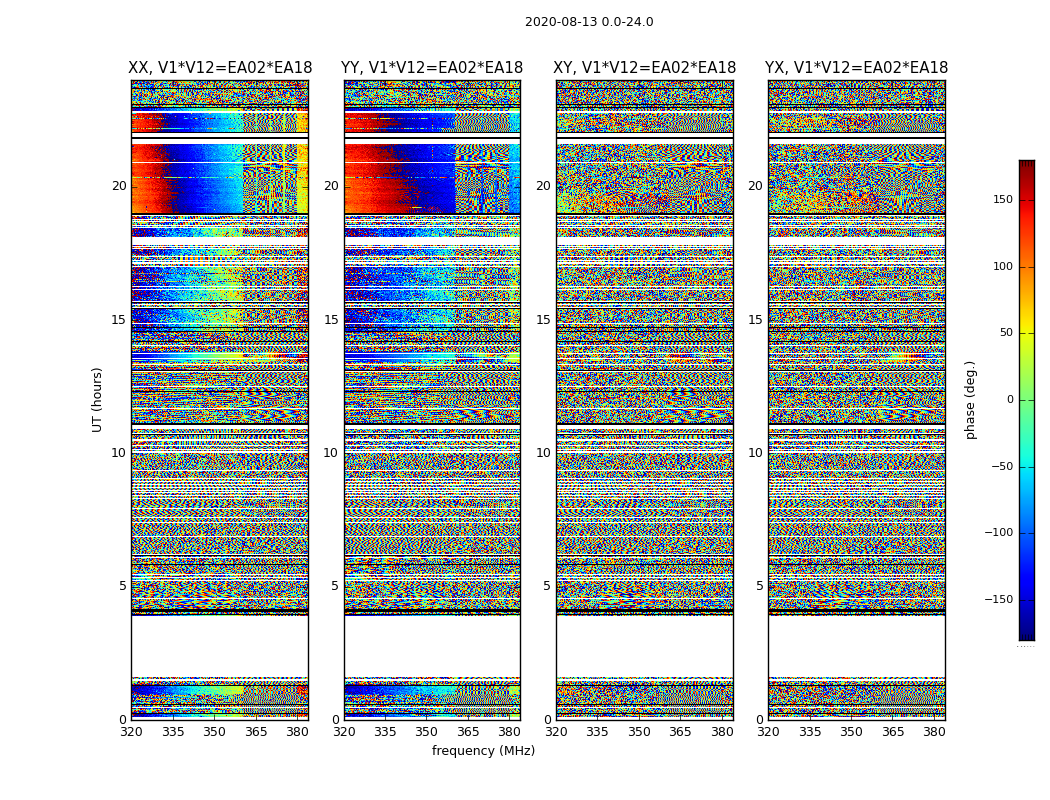Click the 335 frequency tick under XX panel

click(x=173, y=732)
